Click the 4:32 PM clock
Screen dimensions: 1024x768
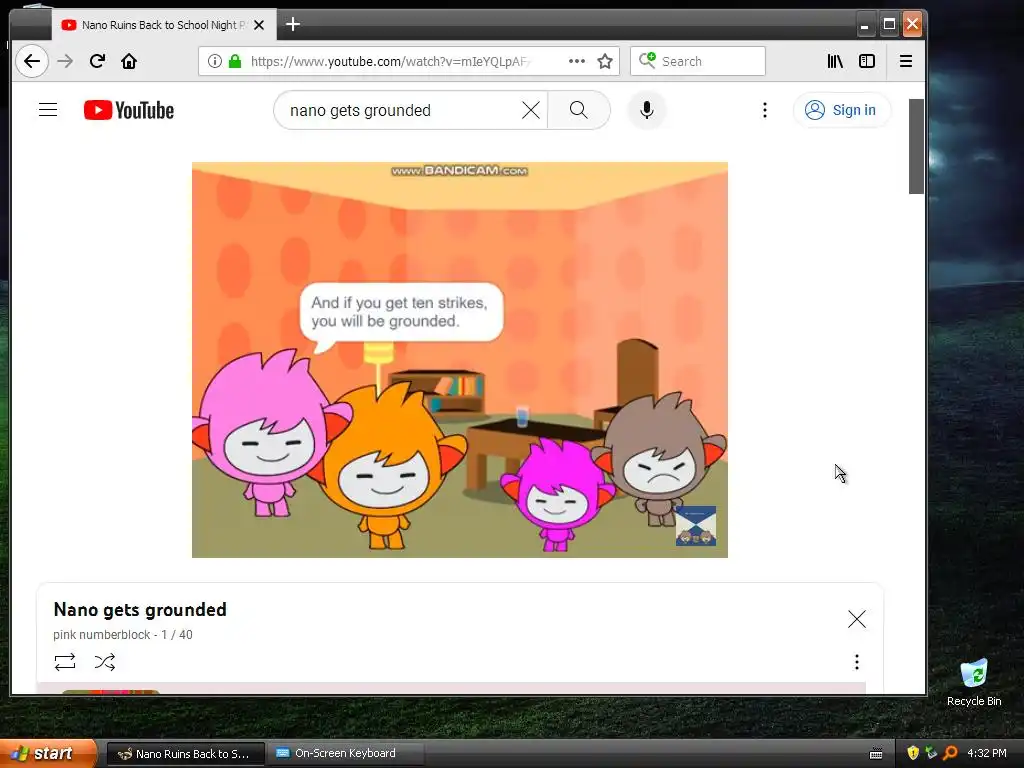pyautogui.click(x=987, y=754)
